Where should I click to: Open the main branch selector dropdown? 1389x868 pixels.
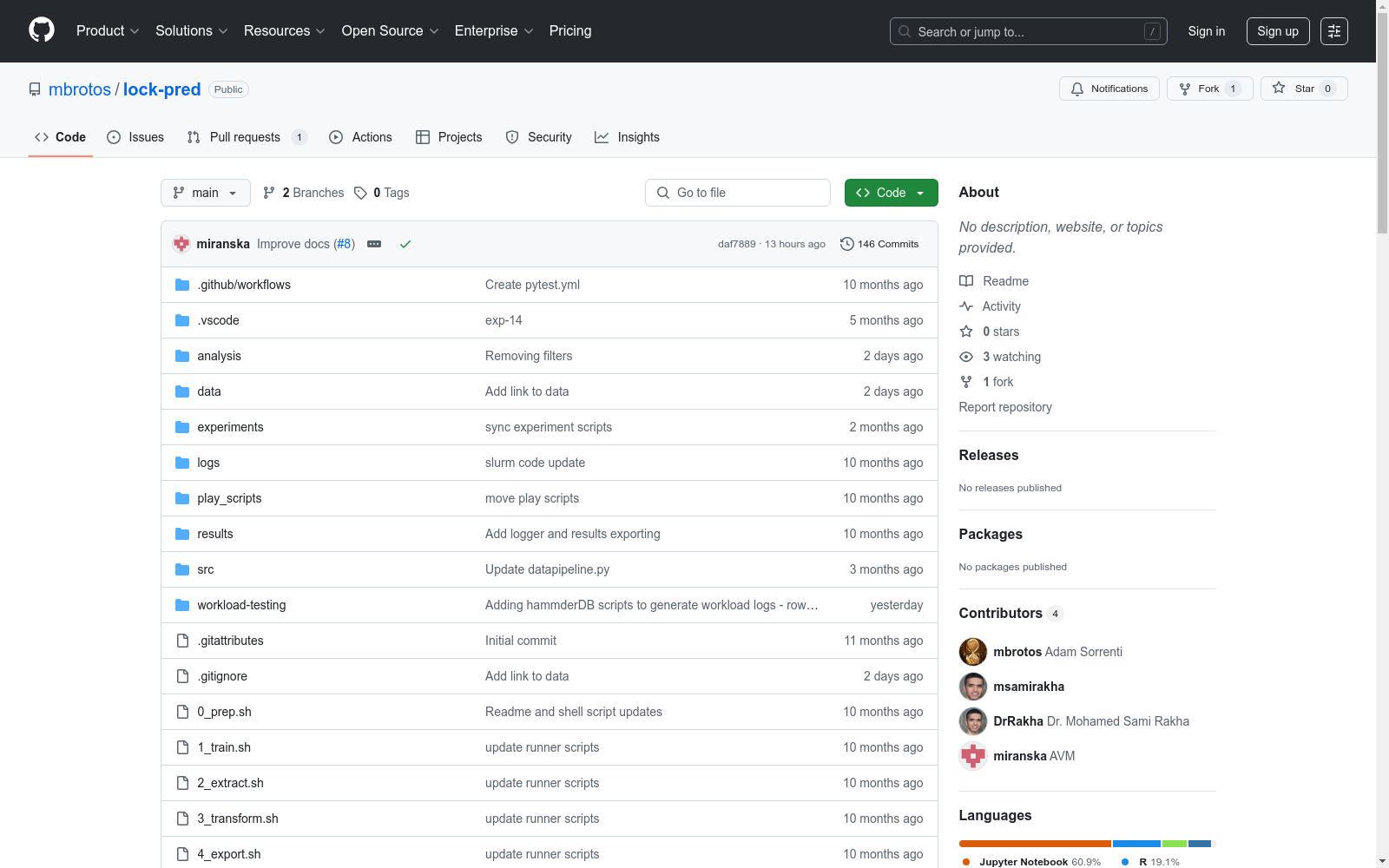click(x=206, y=193)
